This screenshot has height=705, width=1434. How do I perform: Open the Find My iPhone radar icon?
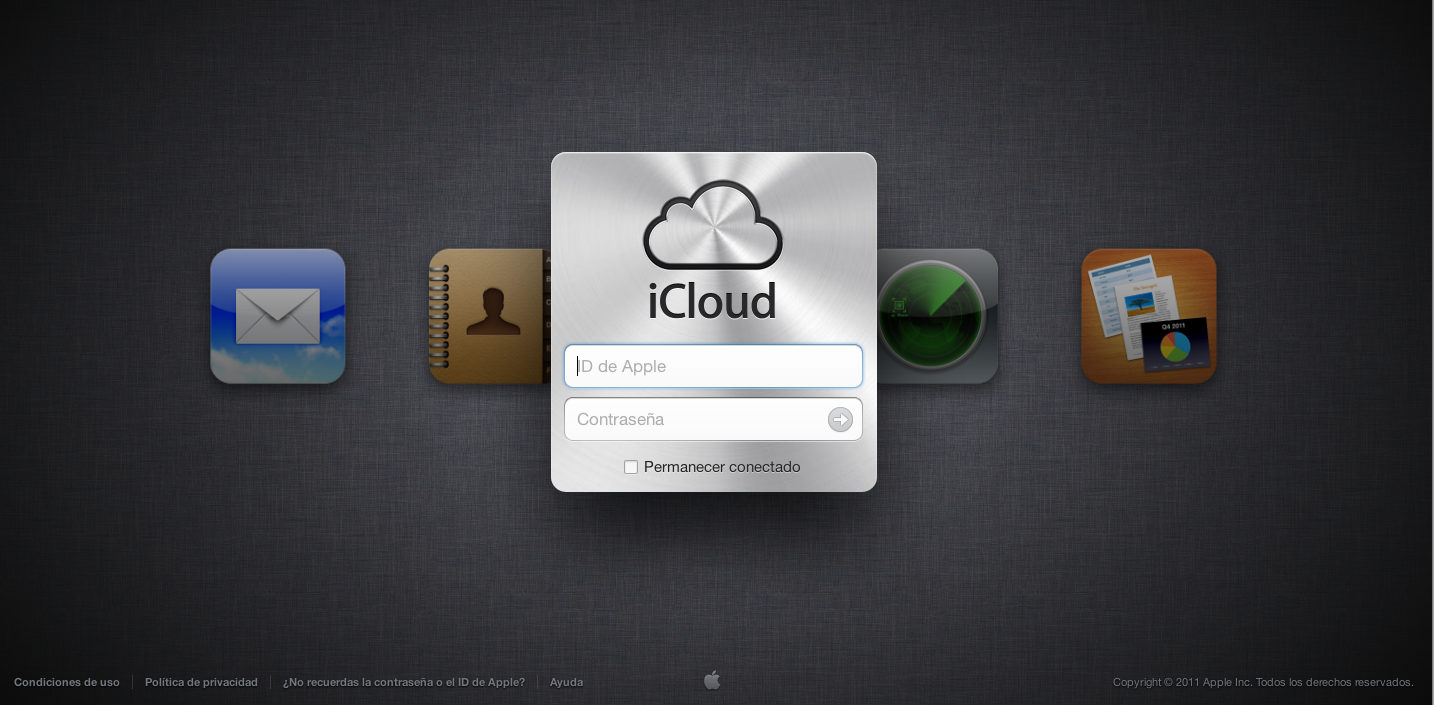937,316
